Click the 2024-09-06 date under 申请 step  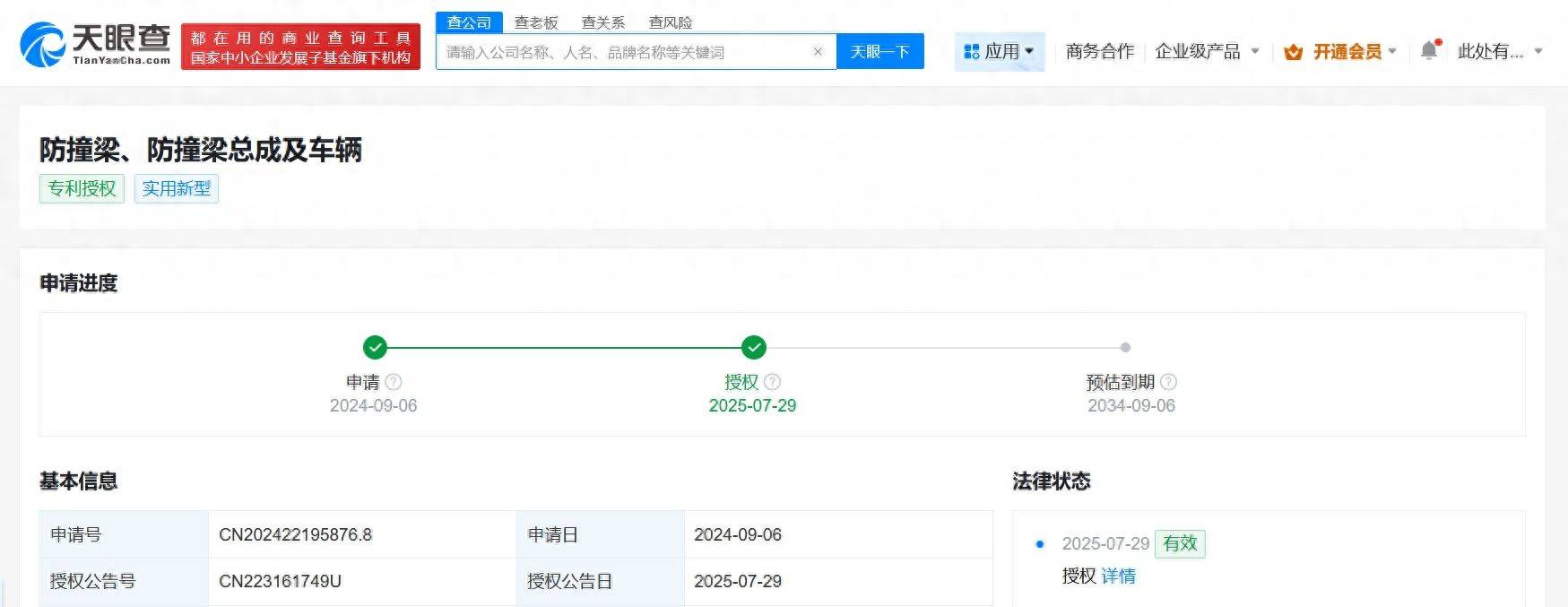pyautogui.click(x=373, y=406)
